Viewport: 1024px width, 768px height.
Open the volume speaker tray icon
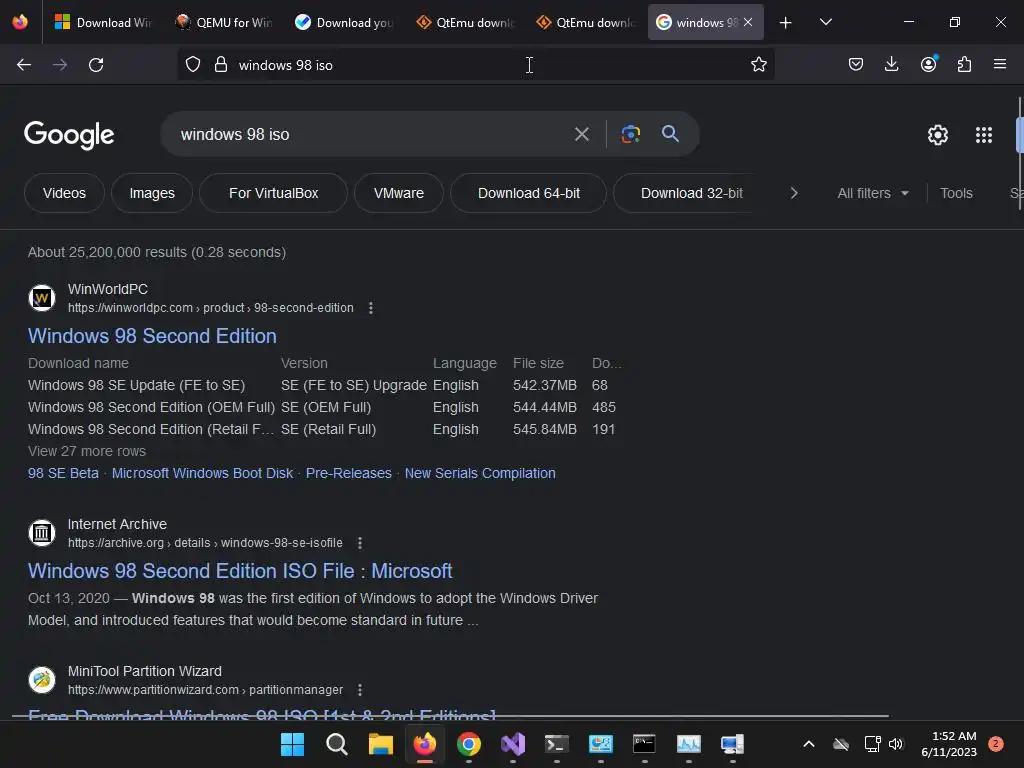(x=896, y=744)
